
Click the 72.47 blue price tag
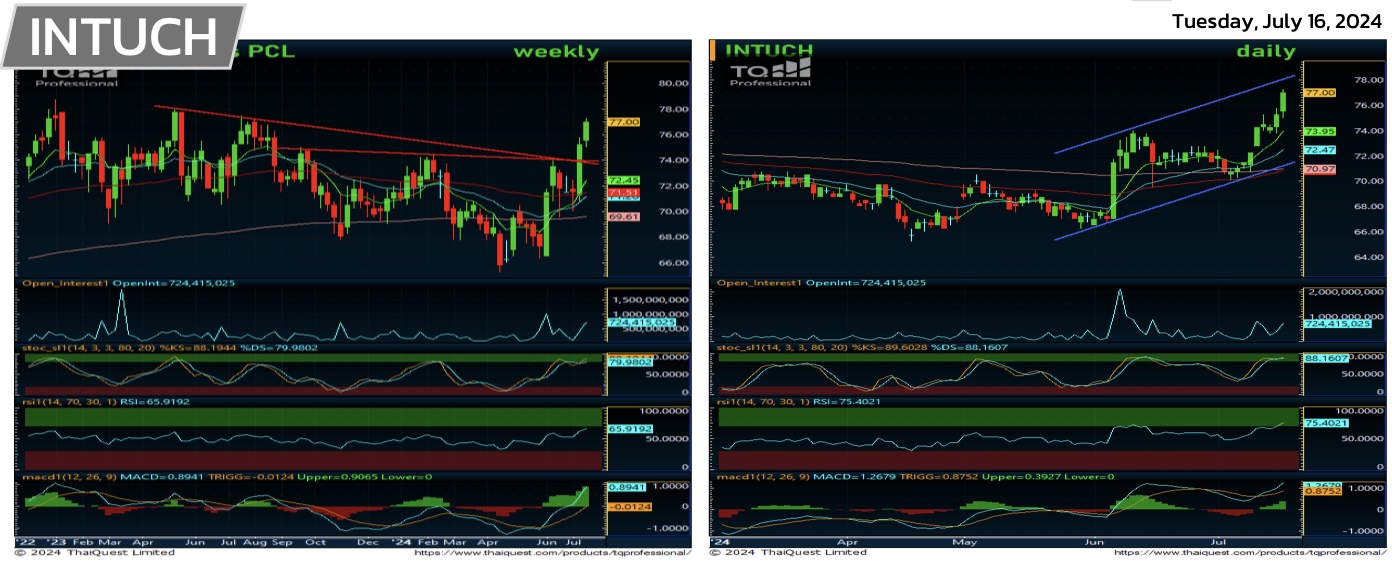[x=1320, y=149]
